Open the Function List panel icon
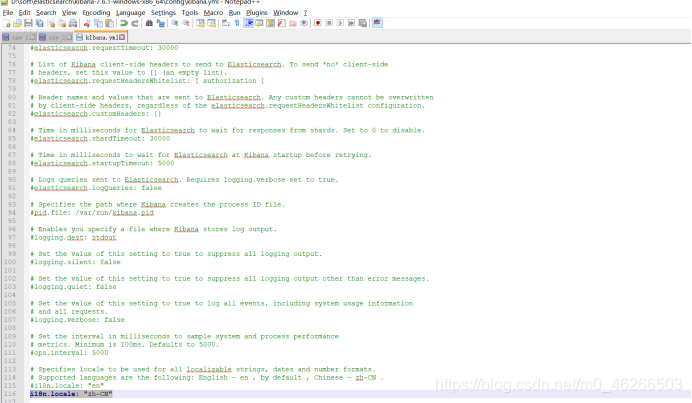 point(282,23)
